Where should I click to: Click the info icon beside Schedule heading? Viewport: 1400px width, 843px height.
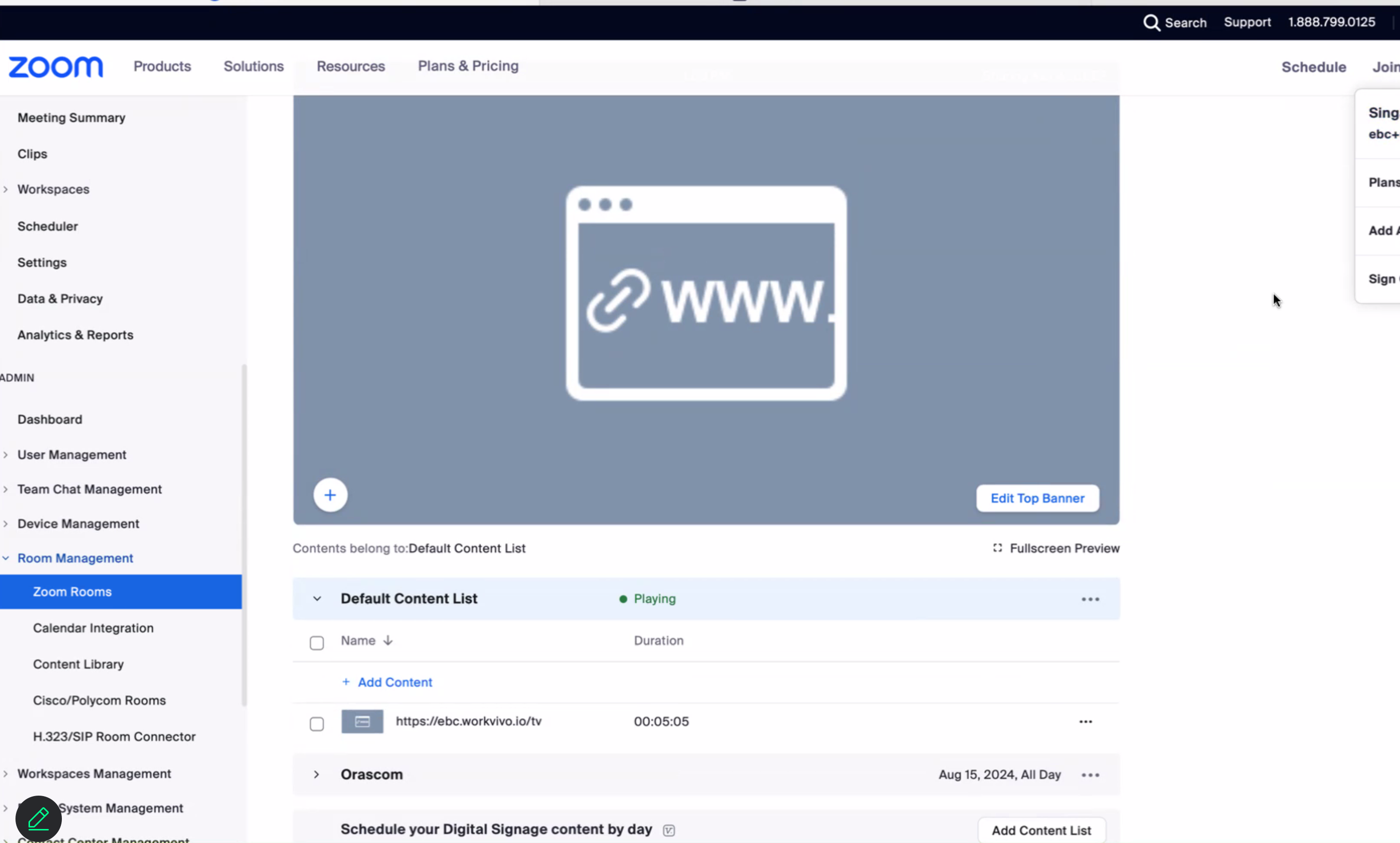point(669,830)
